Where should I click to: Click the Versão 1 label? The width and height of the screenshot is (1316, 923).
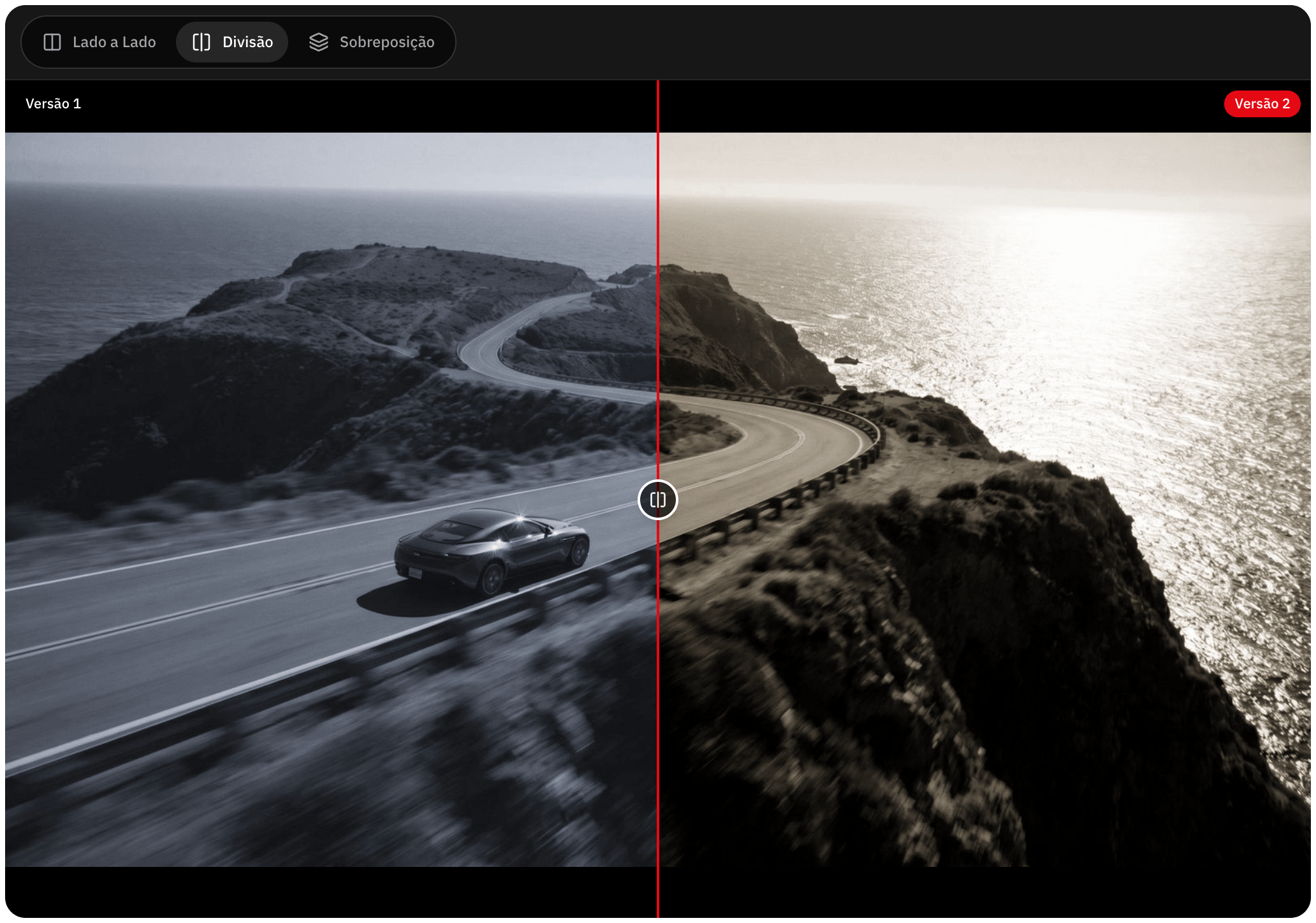click(54, 104)
